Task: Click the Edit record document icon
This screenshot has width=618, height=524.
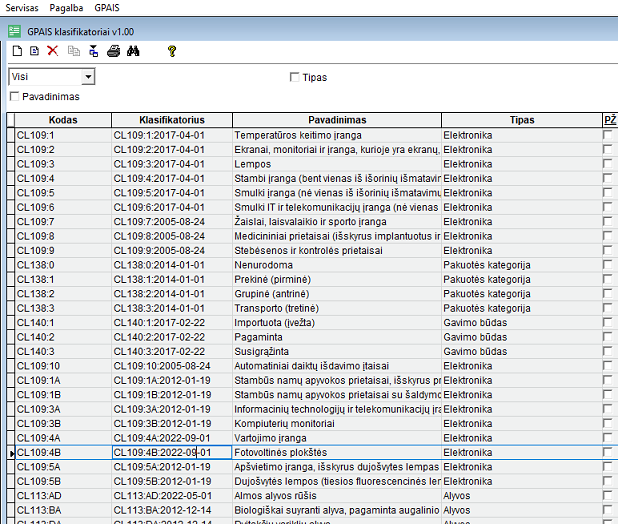Action: [x=34, y=50]
